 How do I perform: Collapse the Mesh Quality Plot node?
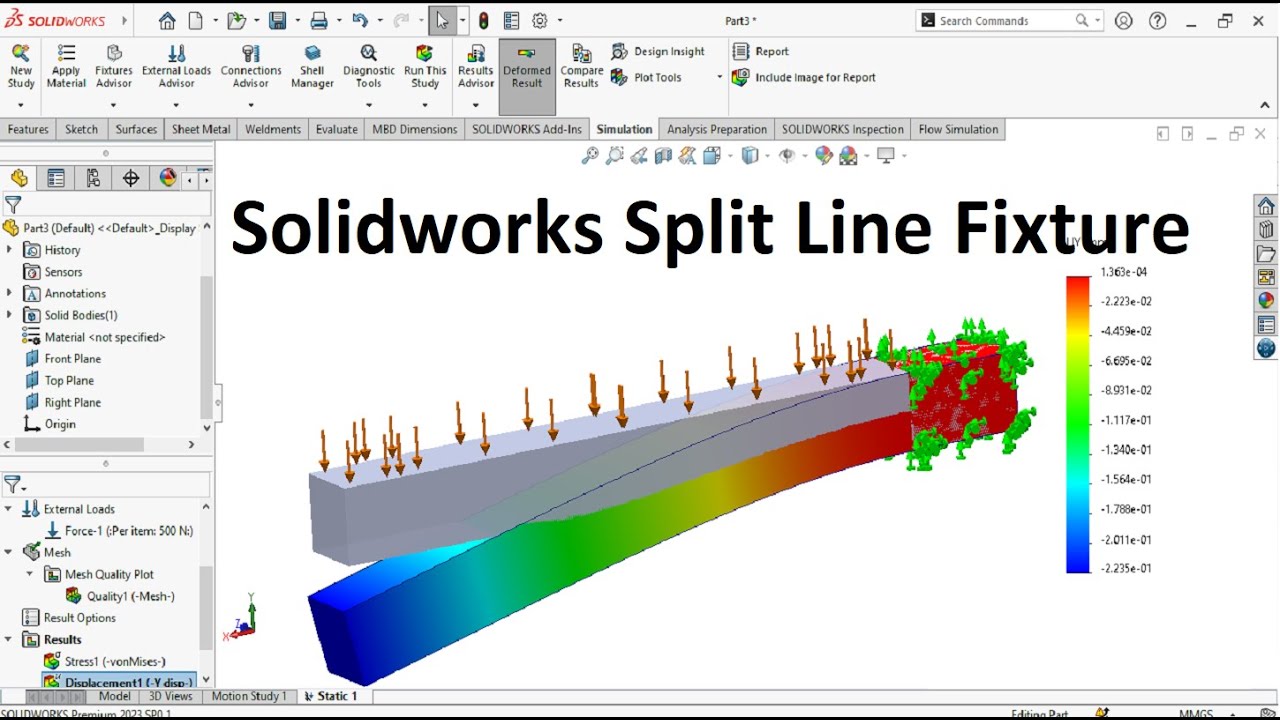(x=29, y=574)
